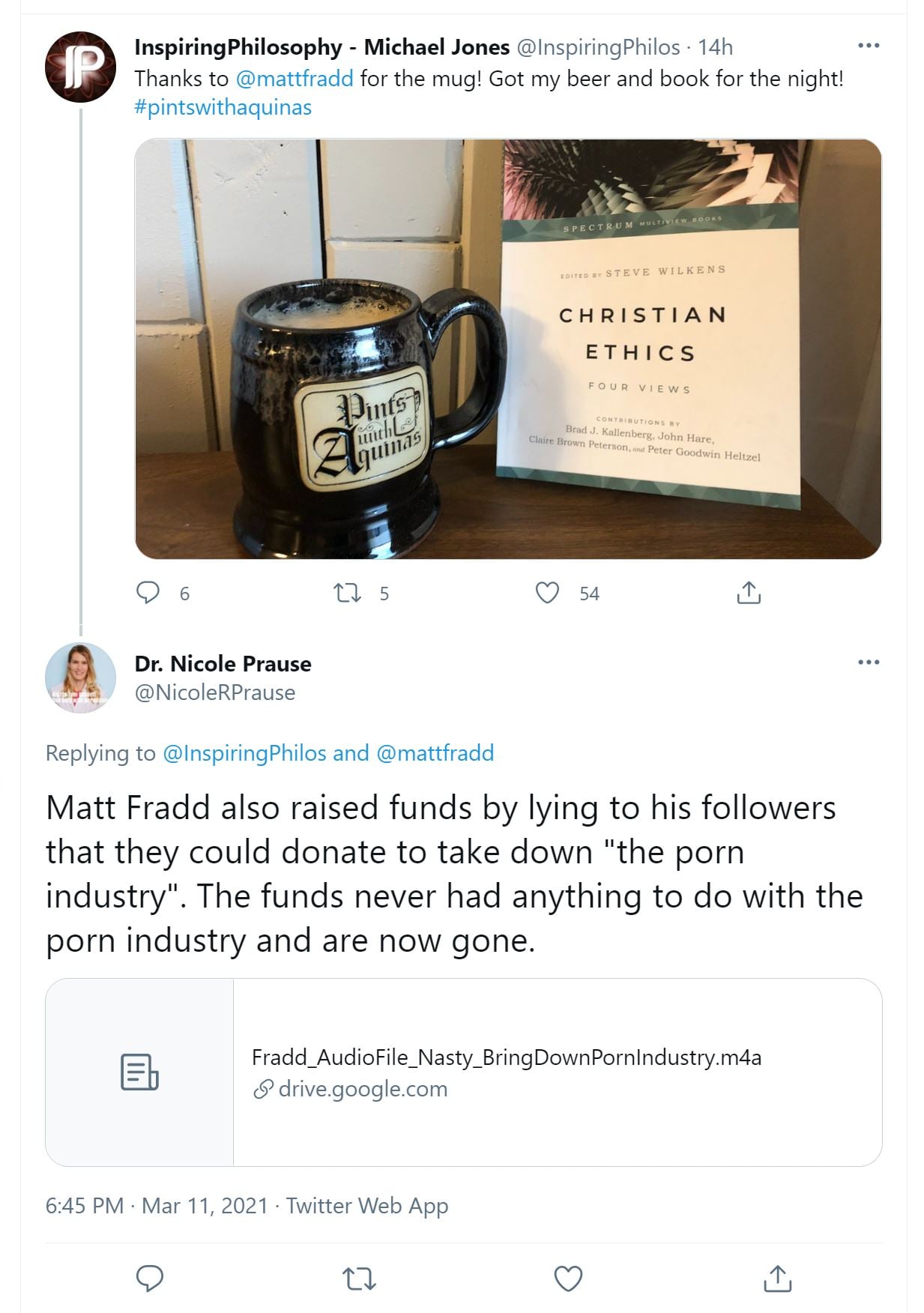Share the InspiringPhilosophy tweet
924x1313 pixels.
749,593
